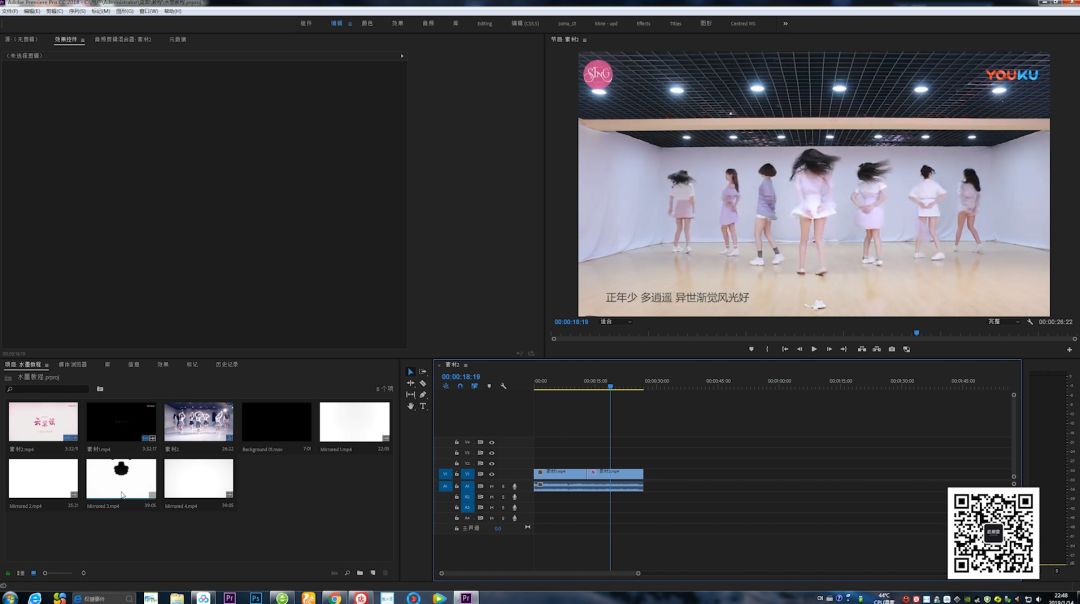Click timeline horizontal zoom scrollbar
This screenshot has height=604, width=1080.
pos(540,573)
